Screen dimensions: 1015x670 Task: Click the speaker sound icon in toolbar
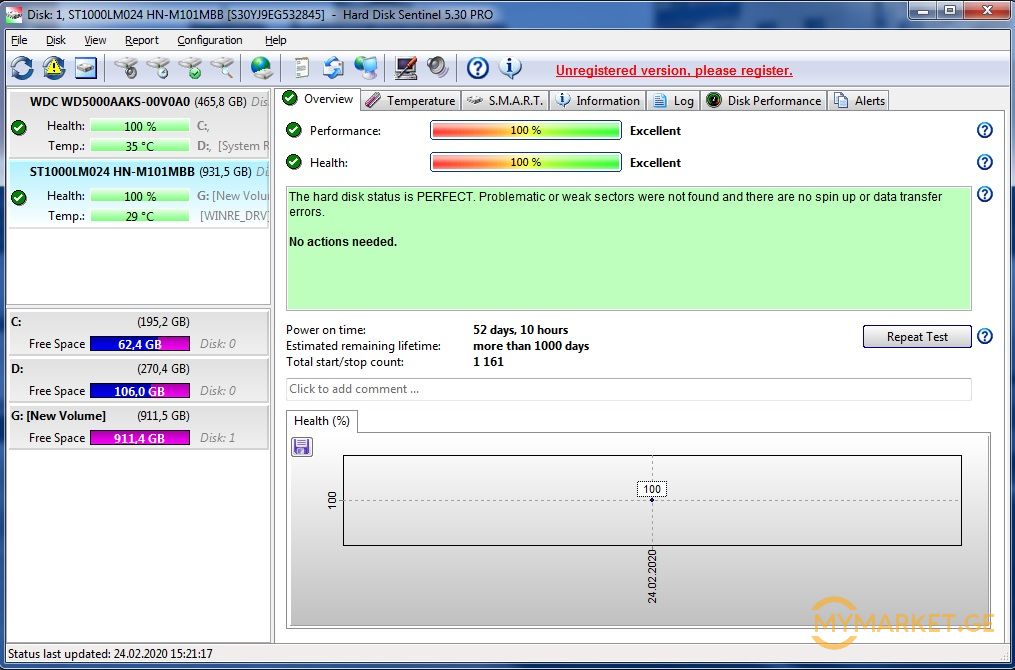point(438,67)
